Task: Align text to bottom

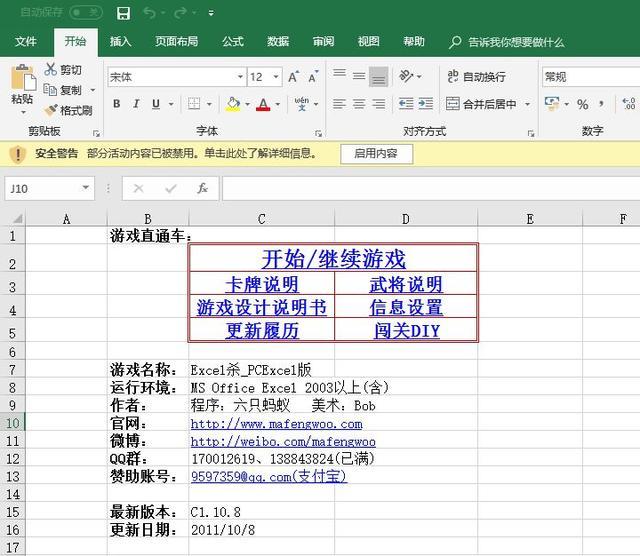Action: pyautogui.click(x=378, y=77)
